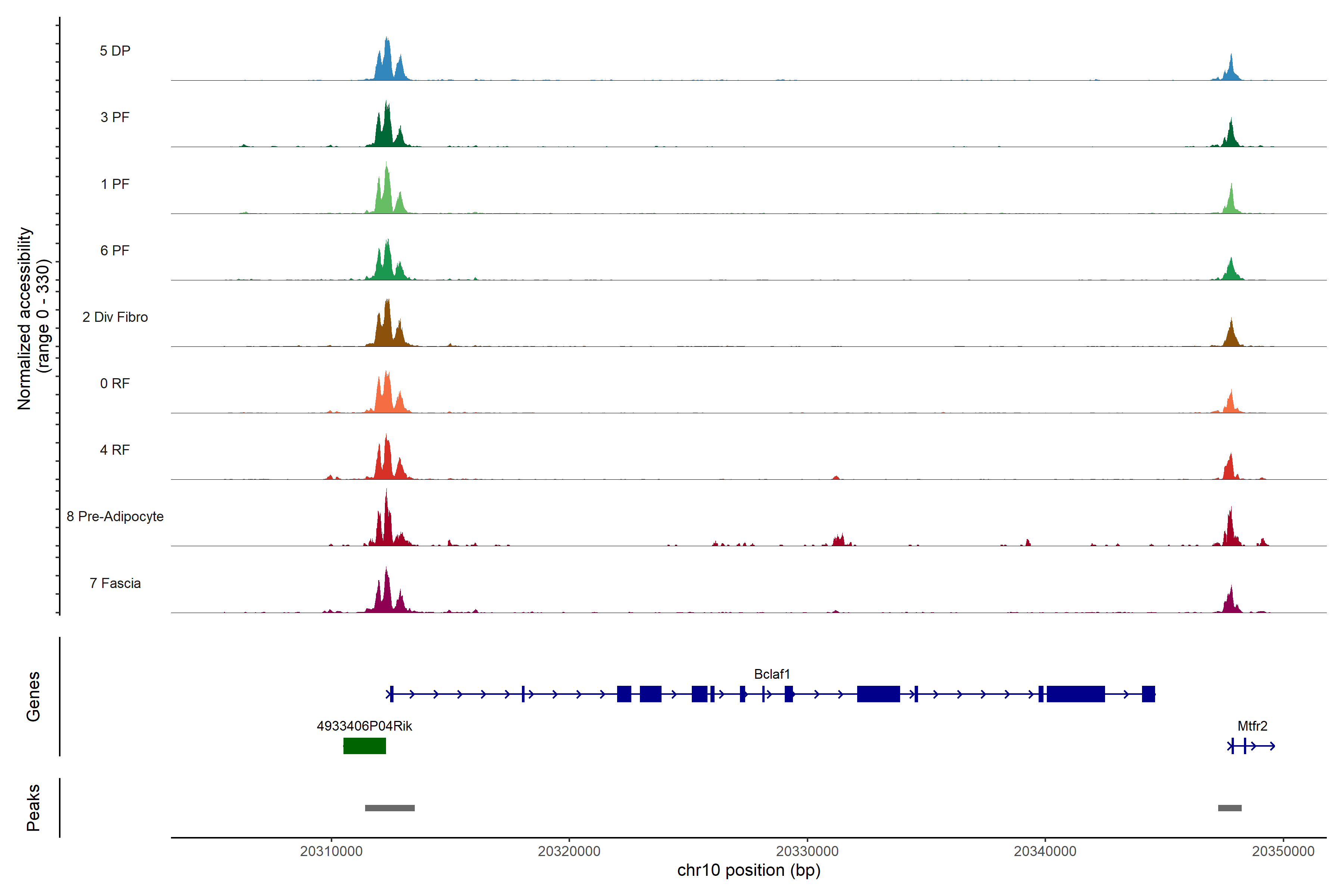Click the 2 Div Fibro track label
Image resolution: width=1344 pixels, height=896 pixels.
(115, 317)
